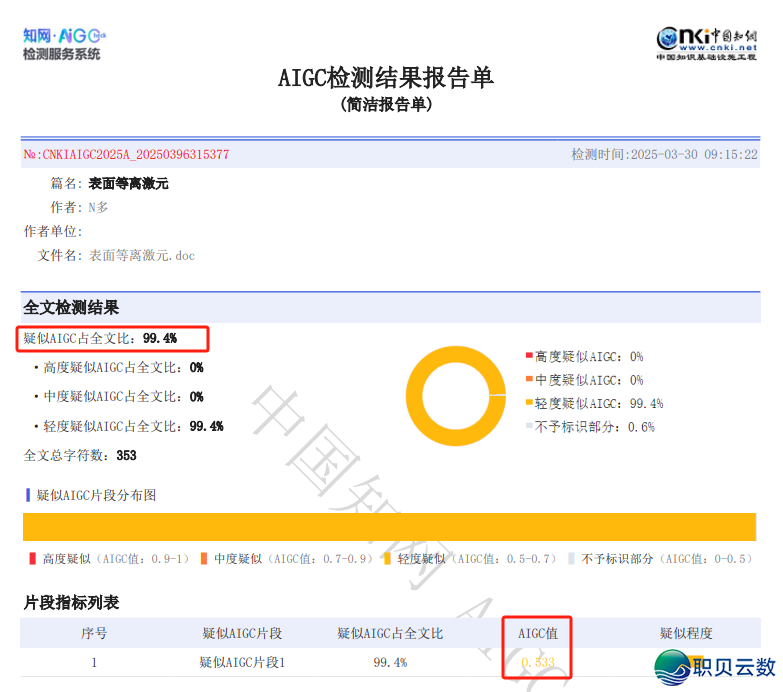783x692 pixels.
Task: Open the file name 表面等离激元.doc
Action: pos(142,256)
